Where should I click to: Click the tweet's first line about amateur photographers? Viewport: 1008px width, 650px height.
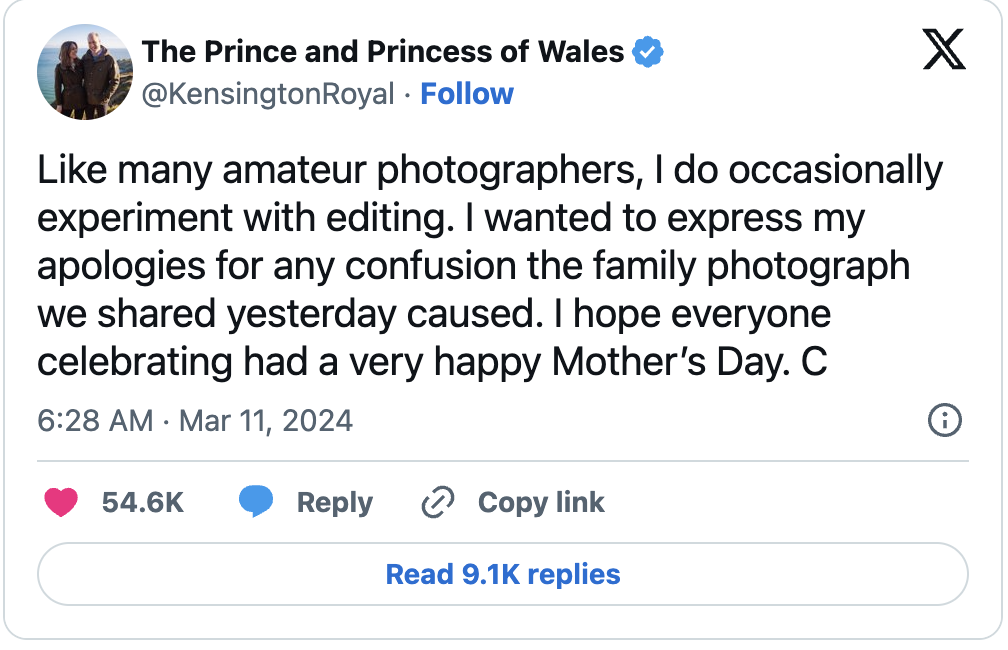point(490,171)
